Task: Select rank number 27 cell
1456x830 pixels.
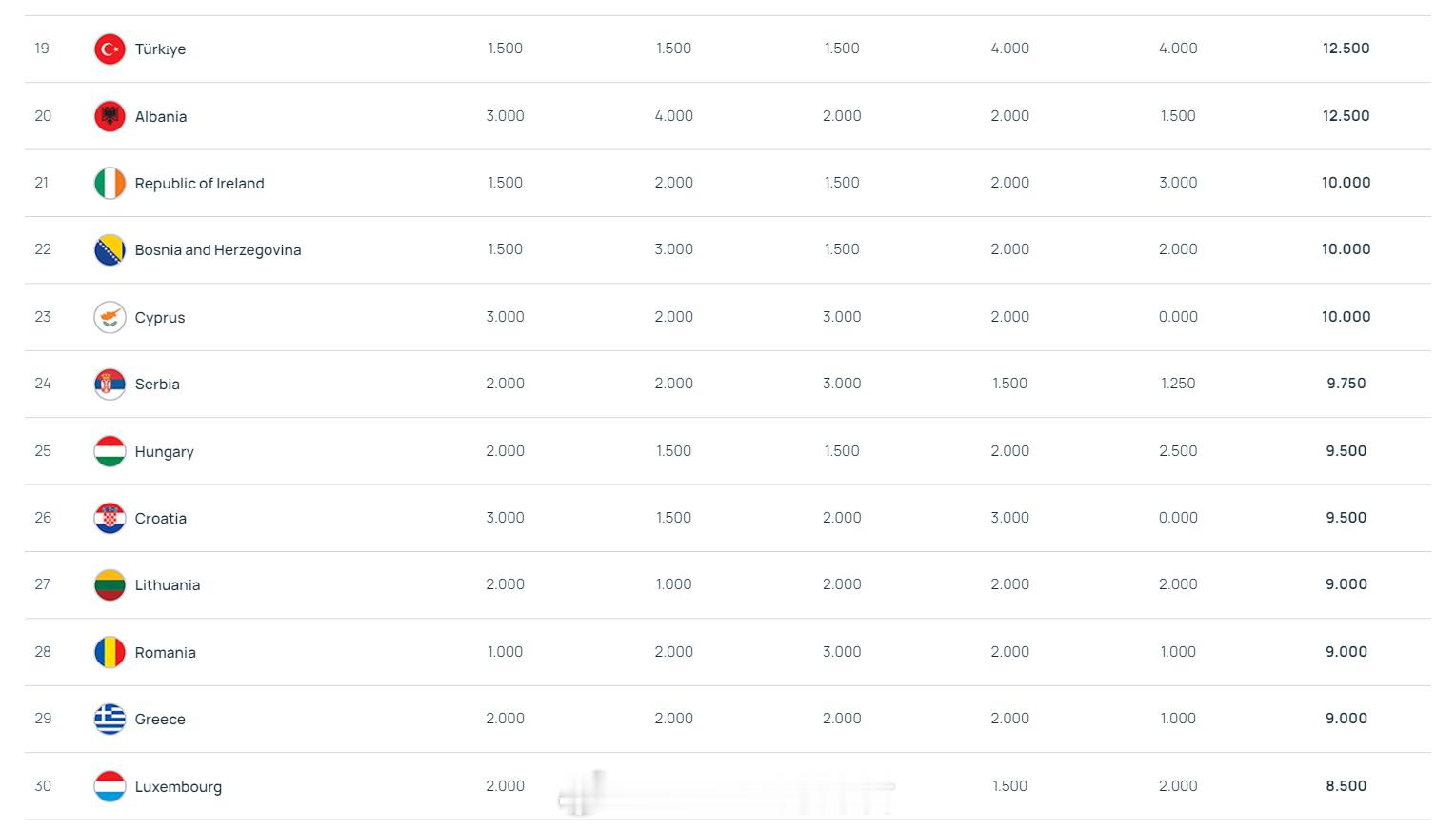Action: (43, 584)
